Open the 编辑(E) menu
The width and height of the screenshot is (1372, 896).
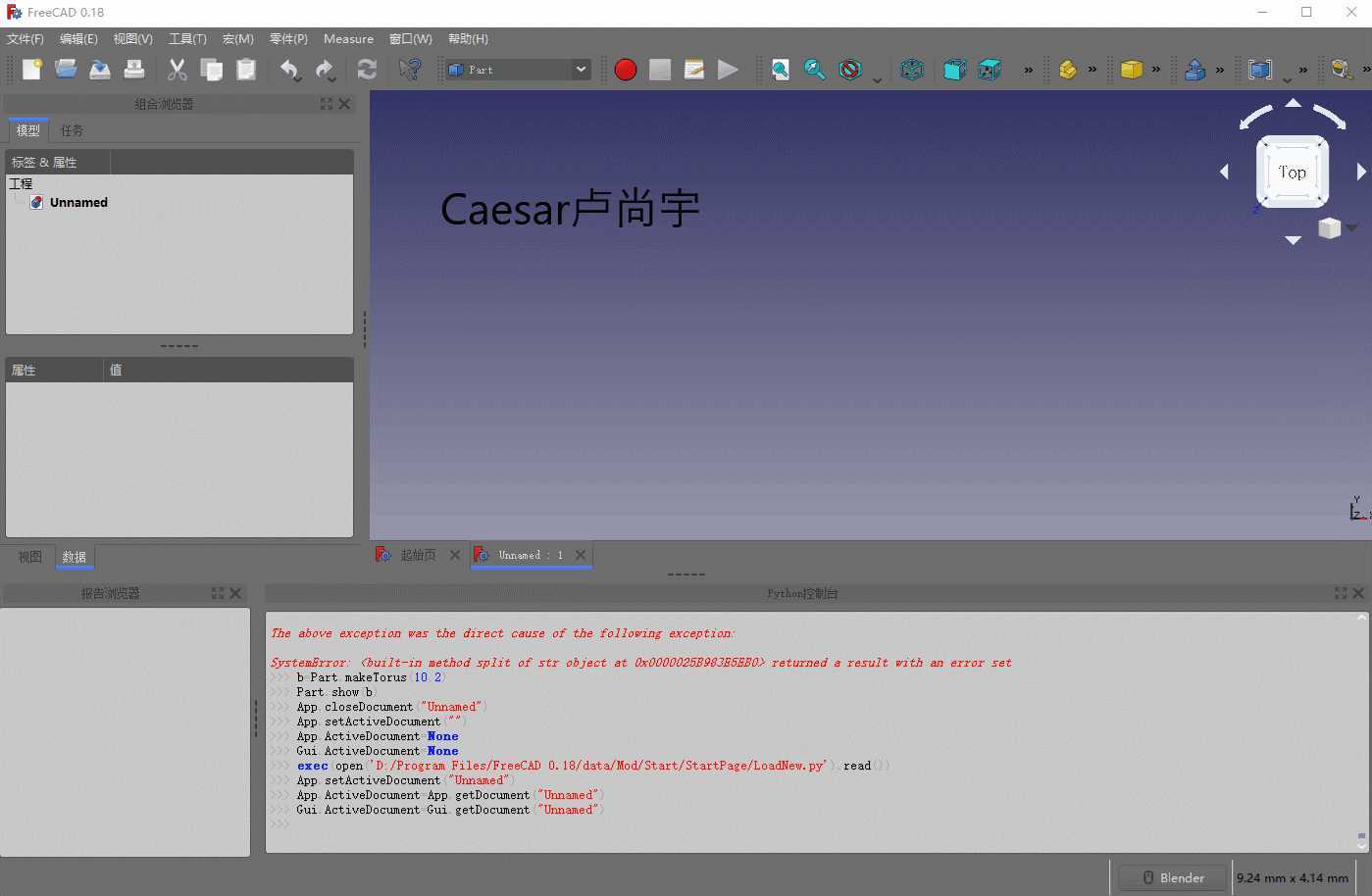tap(78, 39)
